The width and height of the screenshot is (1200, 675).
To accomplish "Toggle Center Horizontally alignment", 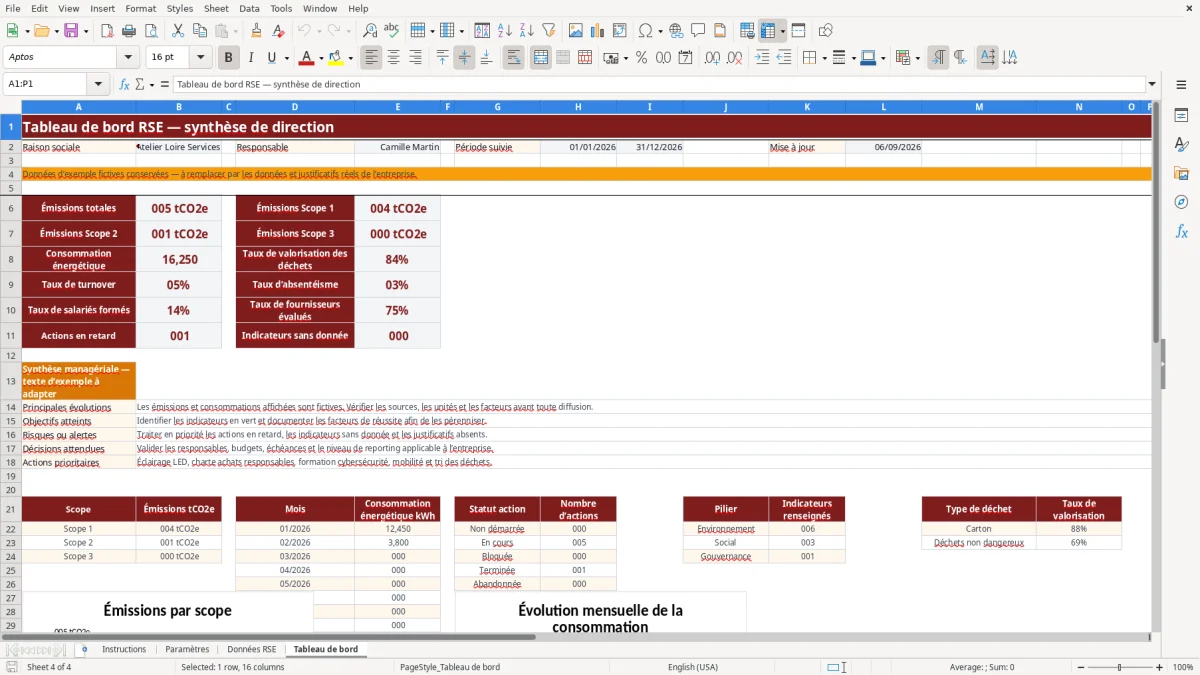I will click(x=393, y=58).
